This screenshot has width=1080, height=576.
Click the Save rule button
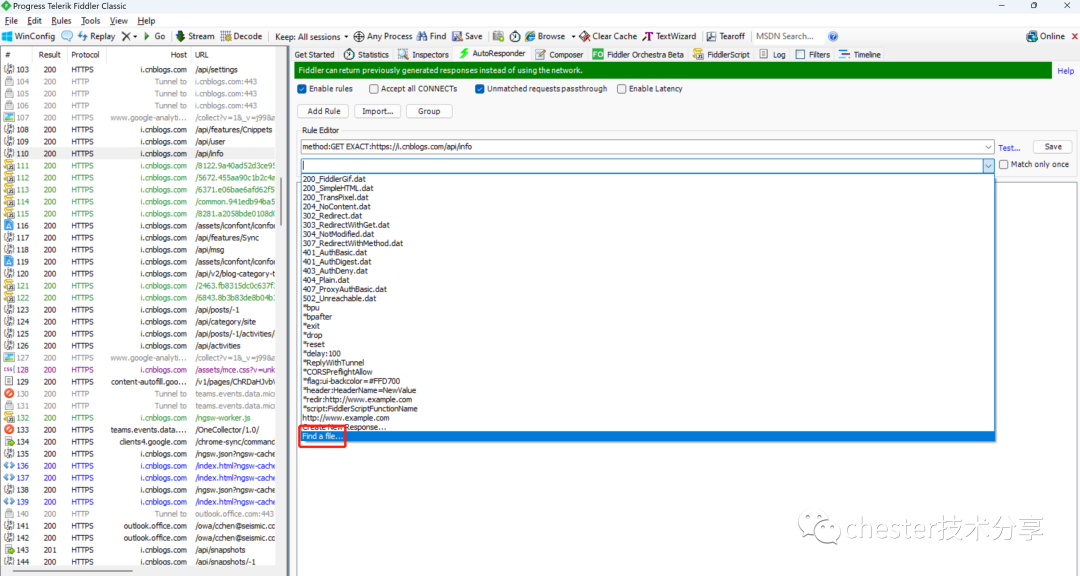1053,147
